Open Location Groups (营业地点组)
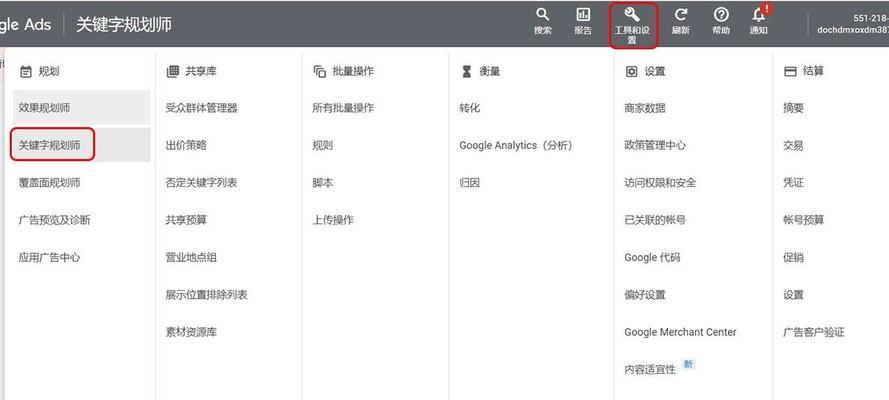This screenshot has width=889, height=400. 191,257
